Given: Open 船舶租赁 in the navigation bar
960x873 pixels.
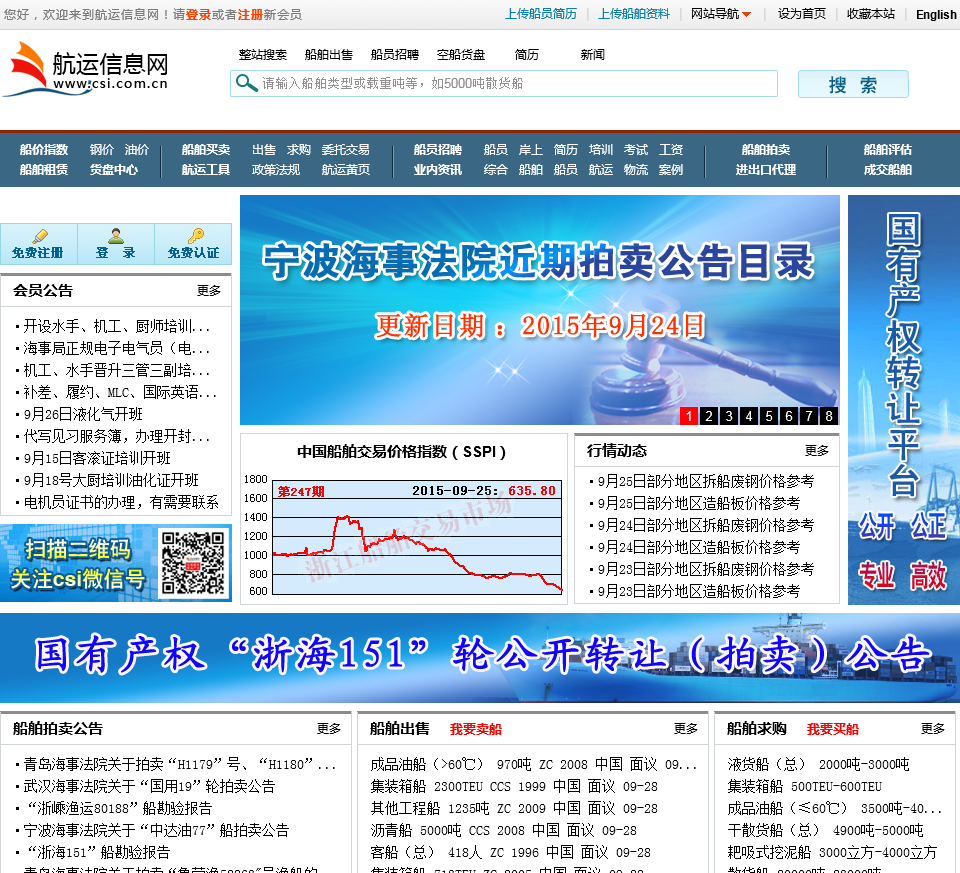Looking at the screenshot, I should pos(44,170).
